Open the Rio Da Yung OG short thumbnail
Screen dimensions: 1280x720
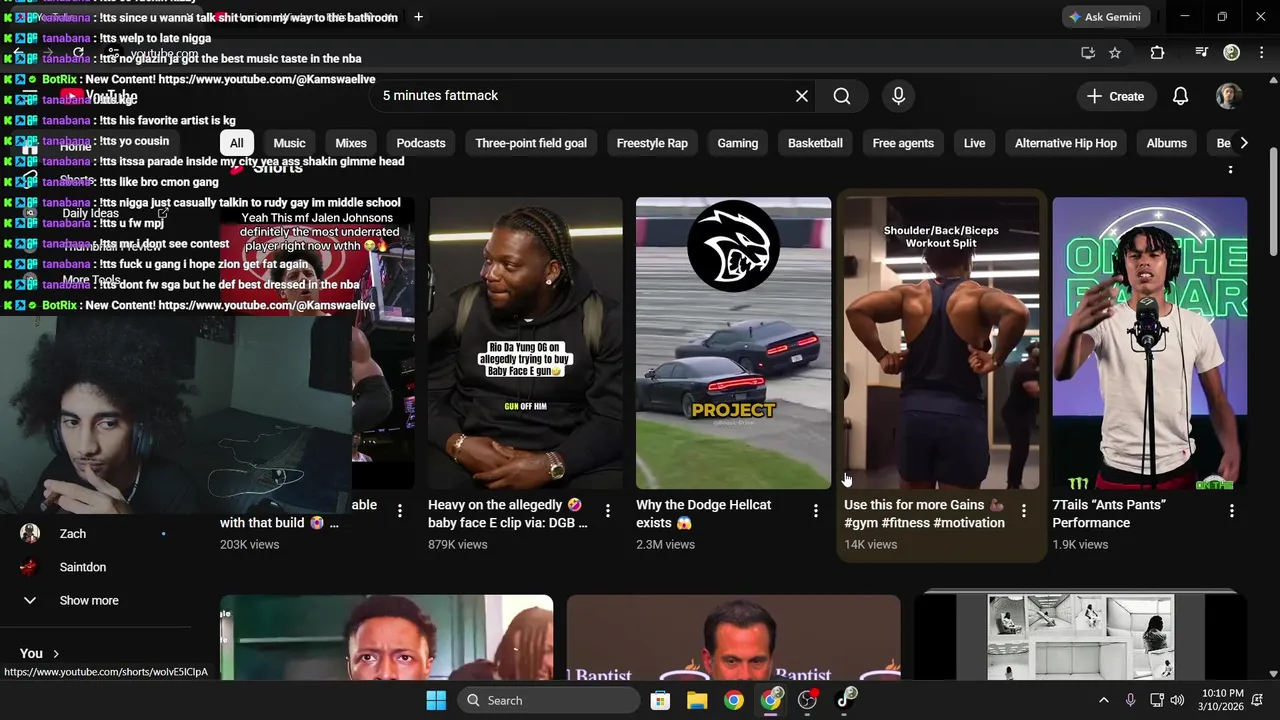point(525,343)
